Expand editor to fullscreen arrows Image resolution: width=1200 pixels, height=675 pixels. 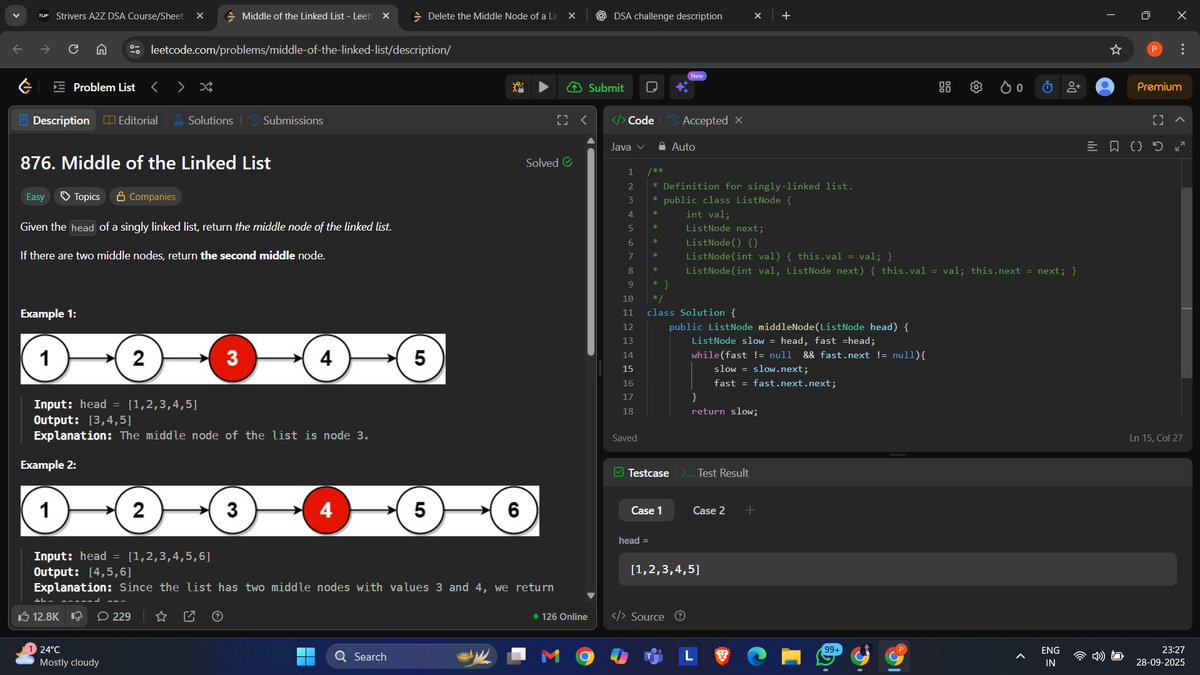[x=1180, y=147]
